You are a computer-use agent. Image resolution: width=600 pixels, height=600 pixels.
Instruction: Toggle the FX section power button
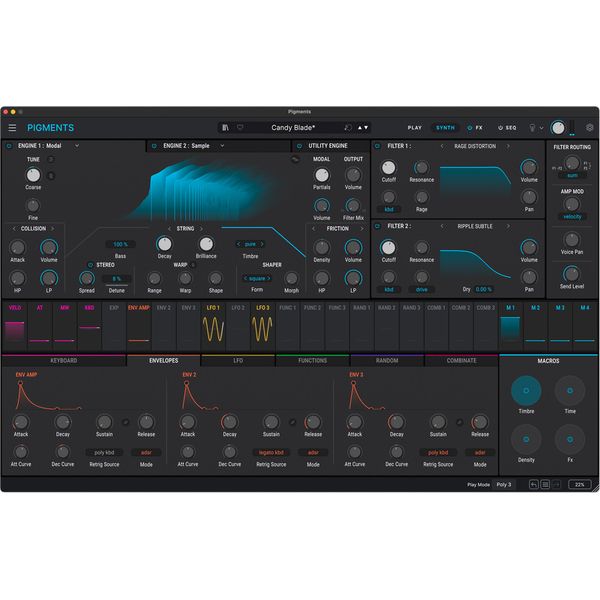(468, 128)
